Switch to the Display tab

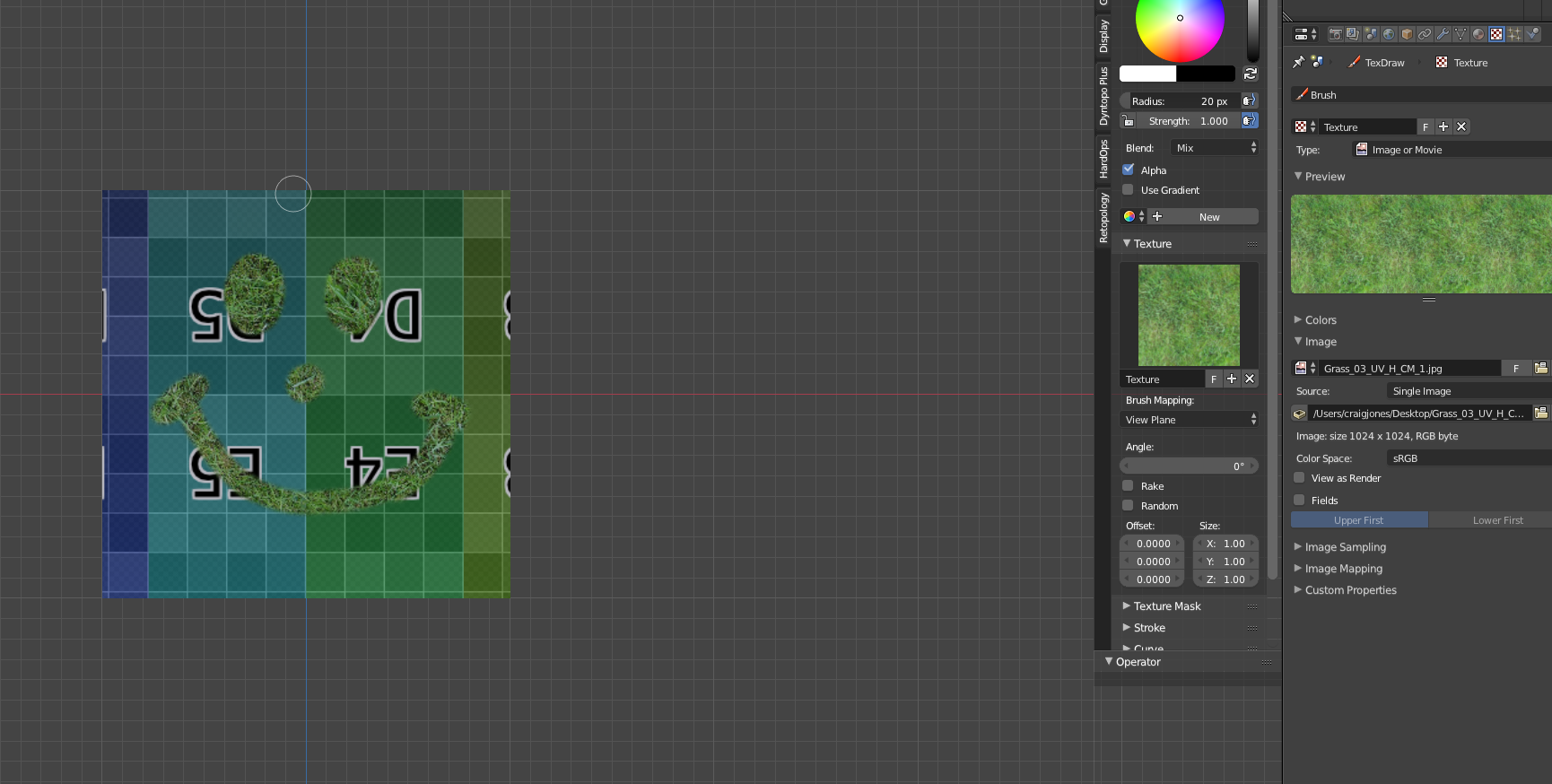click(x=1103, y=36)
